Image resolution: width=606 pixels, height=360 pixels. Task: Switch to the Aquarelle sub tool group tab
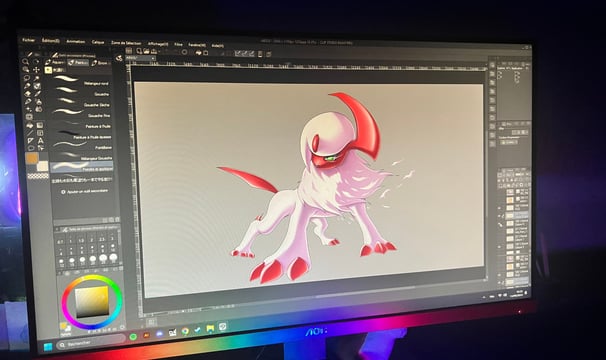(55, 62)
